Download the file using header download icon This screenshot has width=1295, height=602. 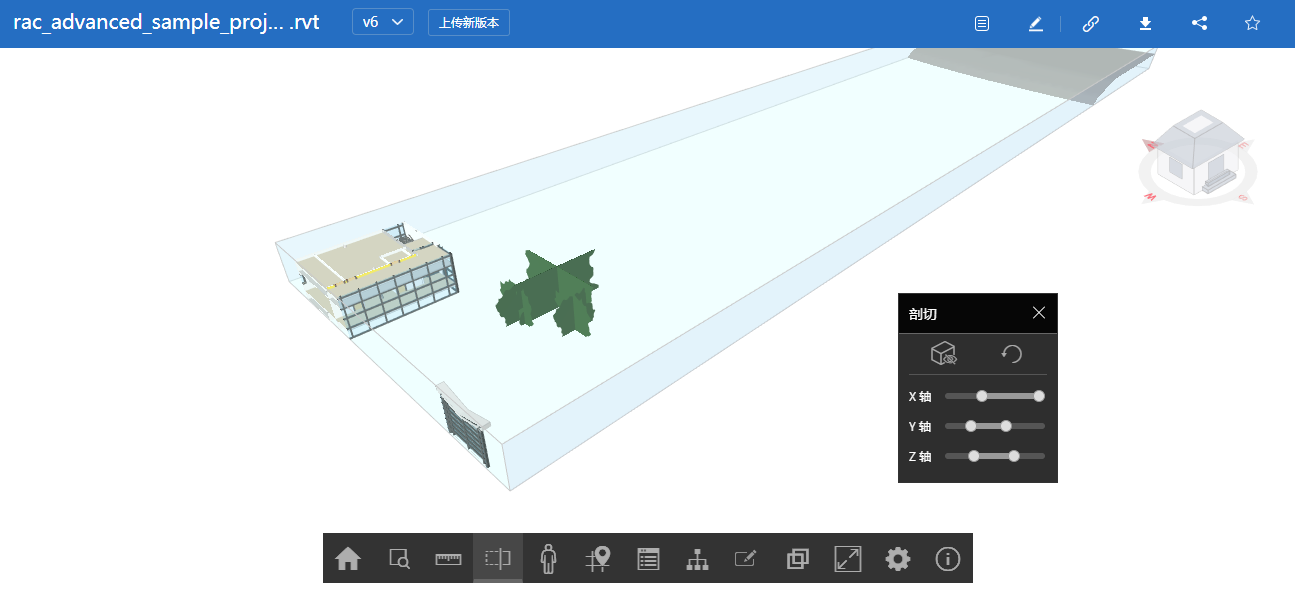click(x=1146, y=24)
